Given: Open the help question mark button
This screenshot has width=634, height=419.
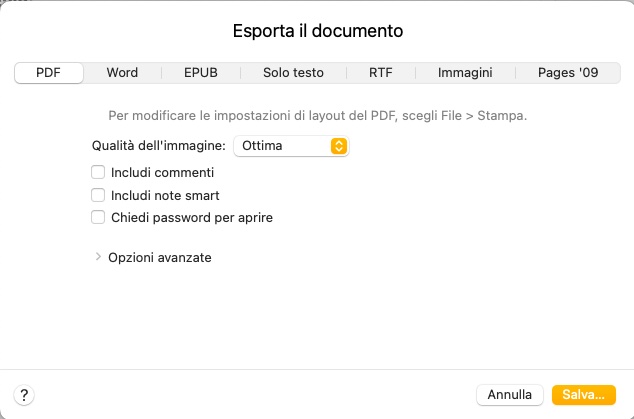Looking at the screenshot, I should 24,395.
